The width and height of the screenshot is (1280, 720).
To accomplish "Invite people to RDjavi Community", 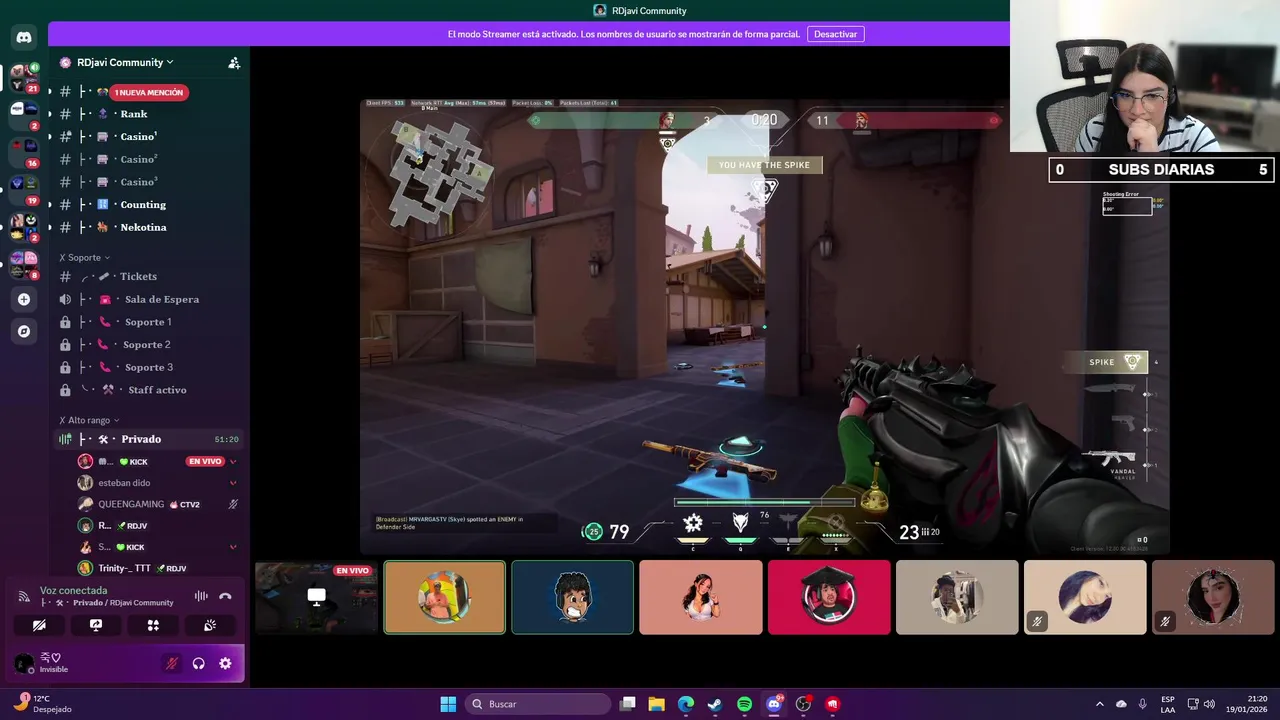I will (234, 62).
